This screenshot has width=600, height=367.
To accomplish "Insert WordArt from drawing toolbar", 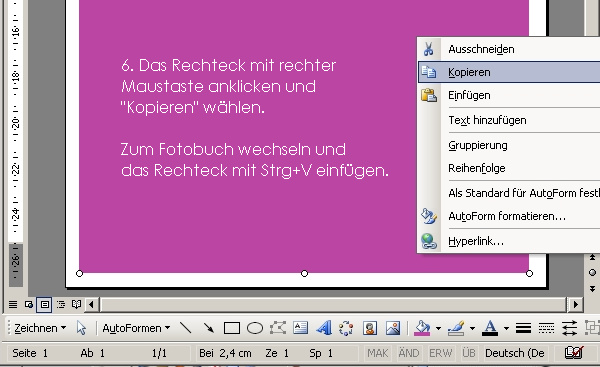I will coord(324,328).
